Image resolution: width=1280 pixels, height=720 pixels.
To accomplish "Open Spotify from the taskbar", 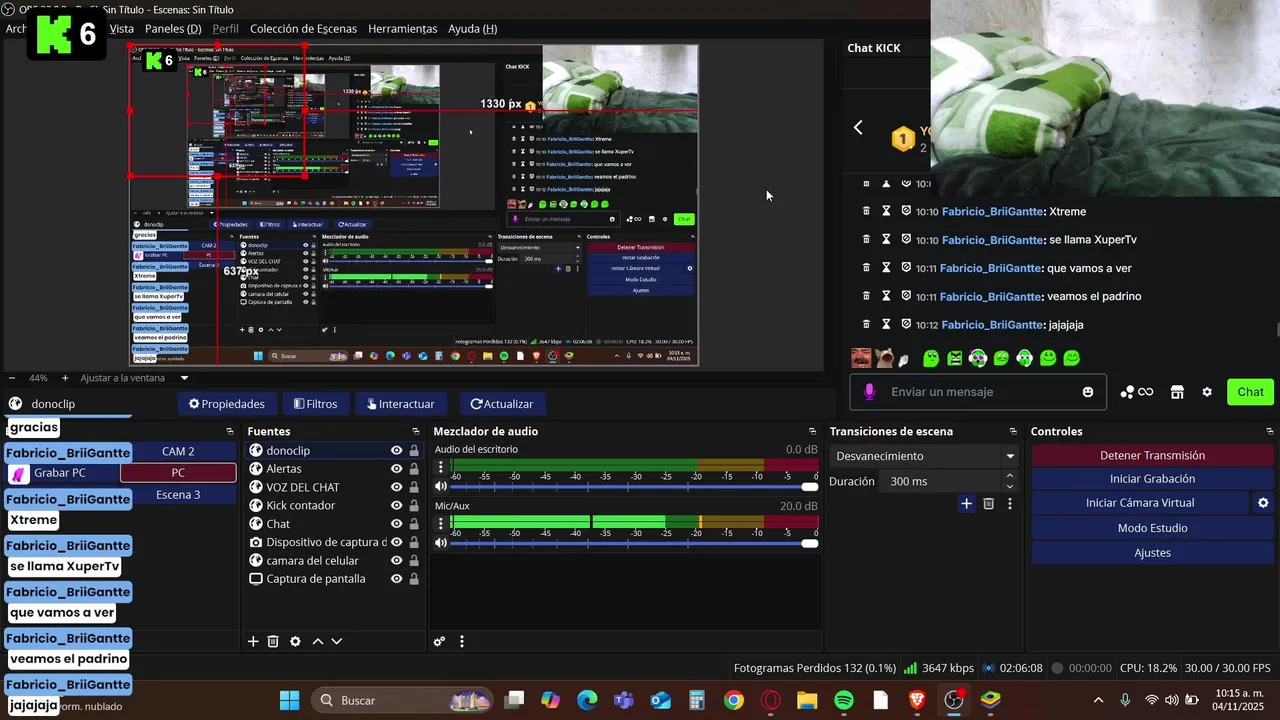I will pos(843,700).
